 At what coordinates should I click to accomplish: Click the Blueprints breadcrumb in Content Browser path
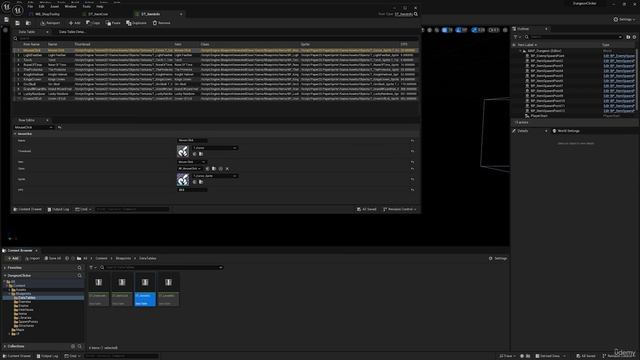pyautogui.click(x=123, y=258)
